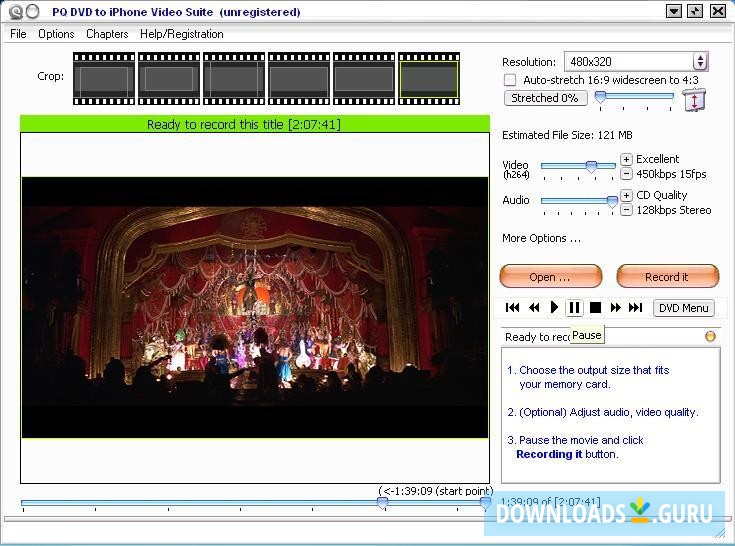This screenshot has width=735, height=546.
Task: Click the '128kbps Stereo' audio setting text
Action: [x=674, y=210]
